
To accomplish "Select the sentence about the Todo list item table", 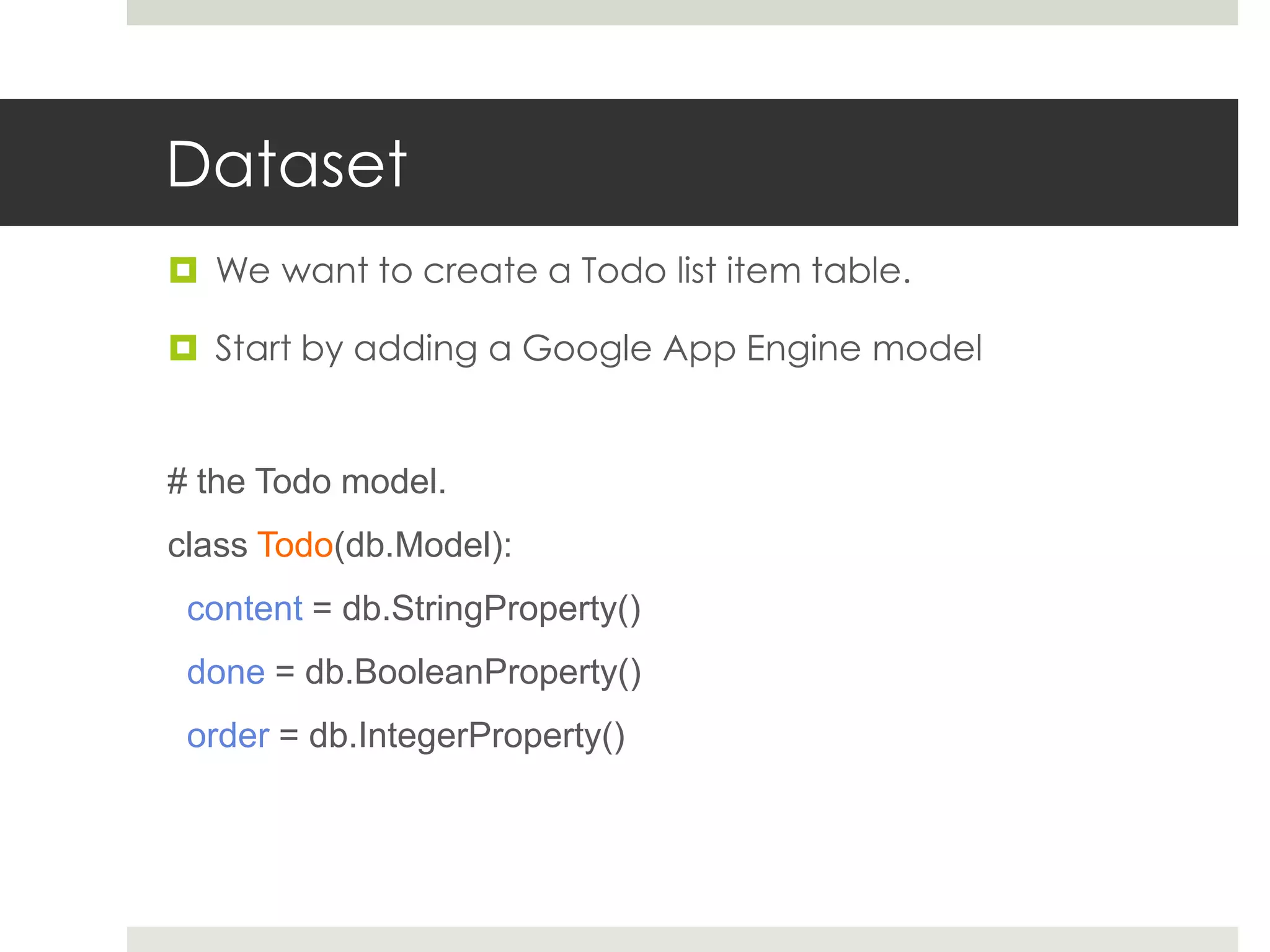I will tap(563, 270).
